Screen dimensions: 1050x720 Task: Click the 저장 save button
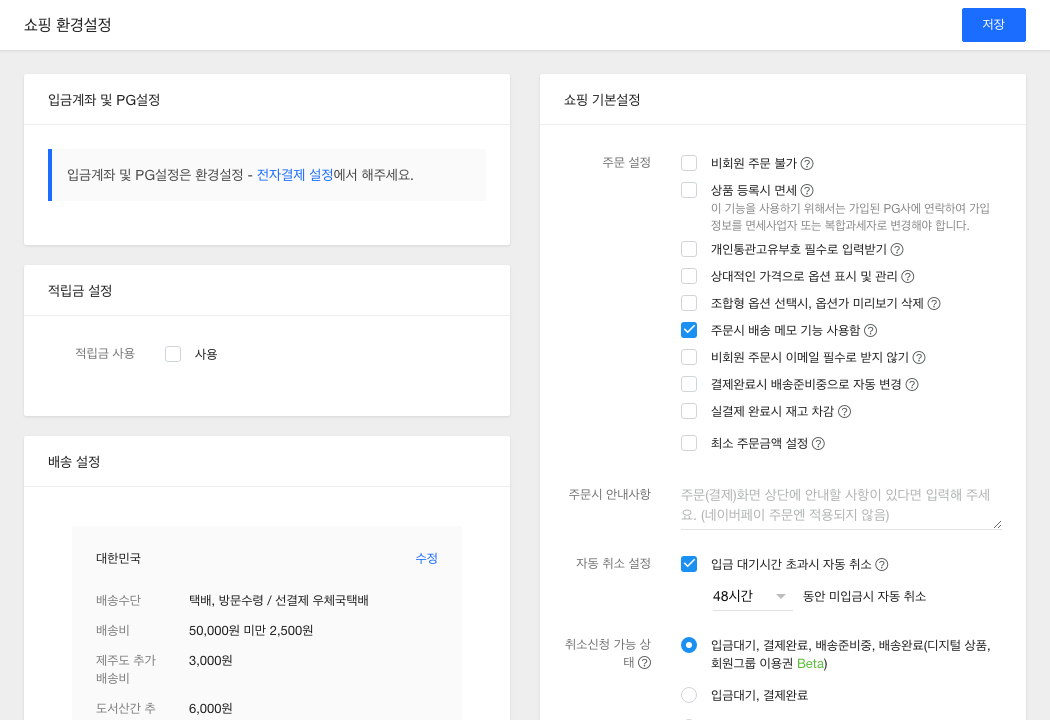[993, 25]
